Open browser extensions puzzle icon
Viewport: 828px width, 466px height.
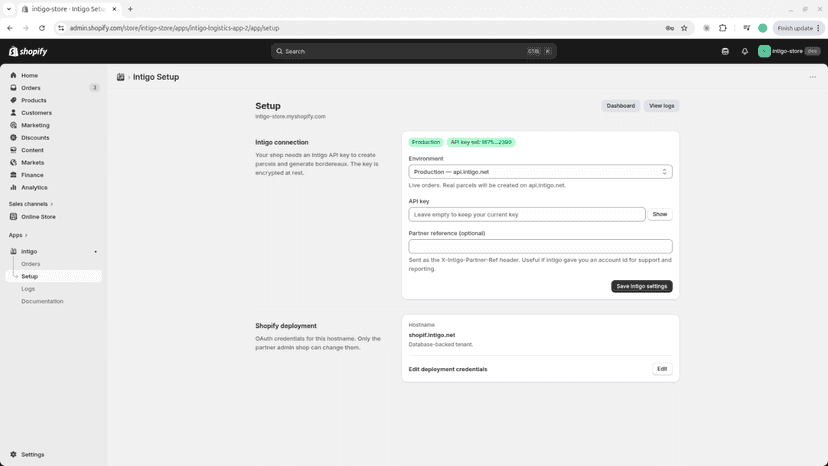tap(723, 28)
